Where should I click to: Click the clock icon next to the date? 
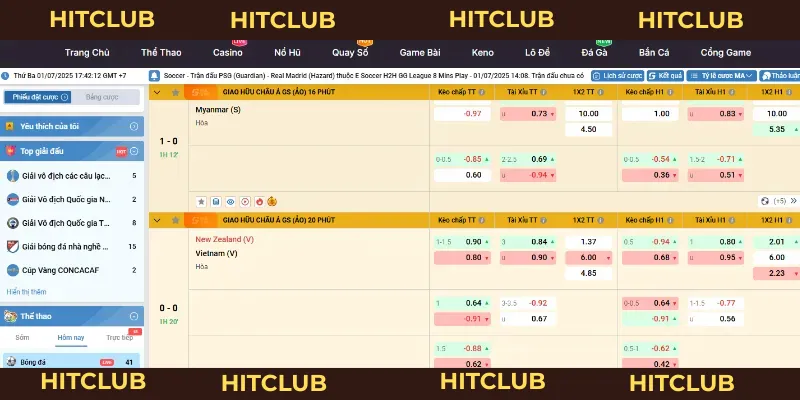[x=5, y=76]
